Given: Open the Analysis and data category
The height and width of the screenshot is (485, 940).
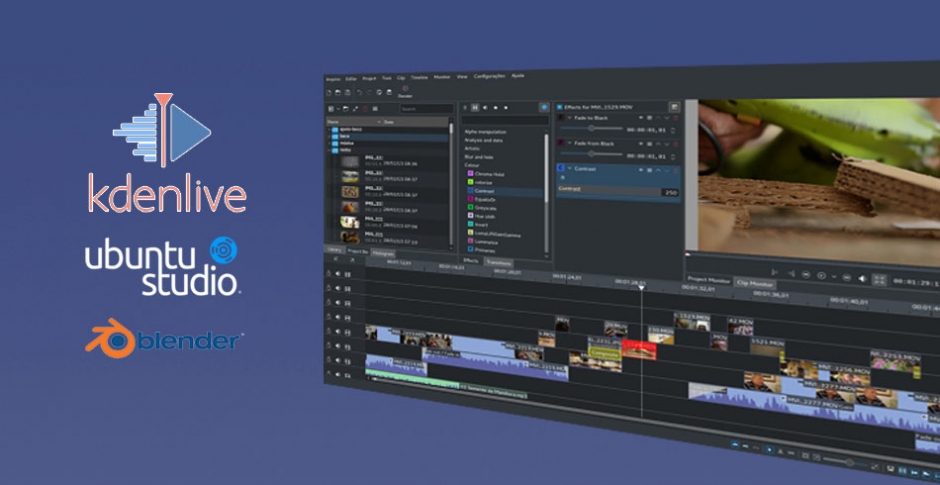Looking at the screenshot, I should pyautogui.click(x=483, y=140).
